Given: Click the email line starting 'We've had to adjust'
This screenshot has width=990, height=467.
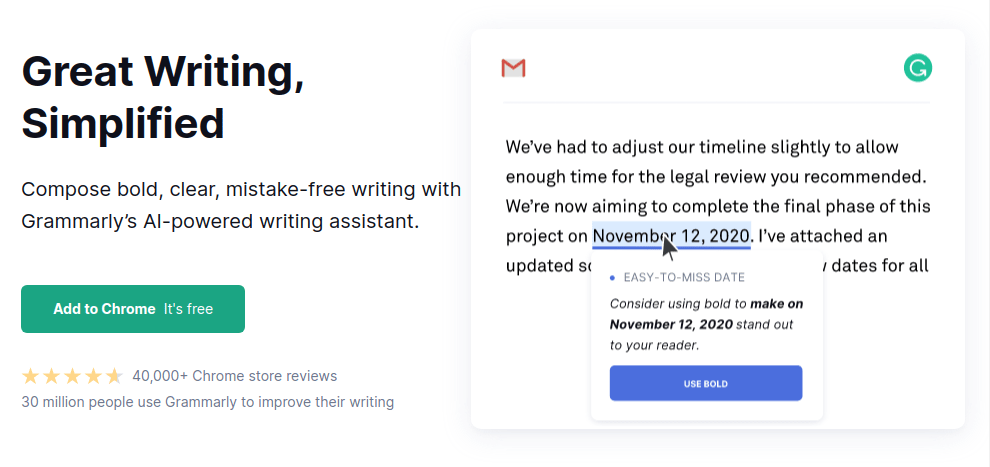Looking at the screenshot, I should click(x=702, y=148).
